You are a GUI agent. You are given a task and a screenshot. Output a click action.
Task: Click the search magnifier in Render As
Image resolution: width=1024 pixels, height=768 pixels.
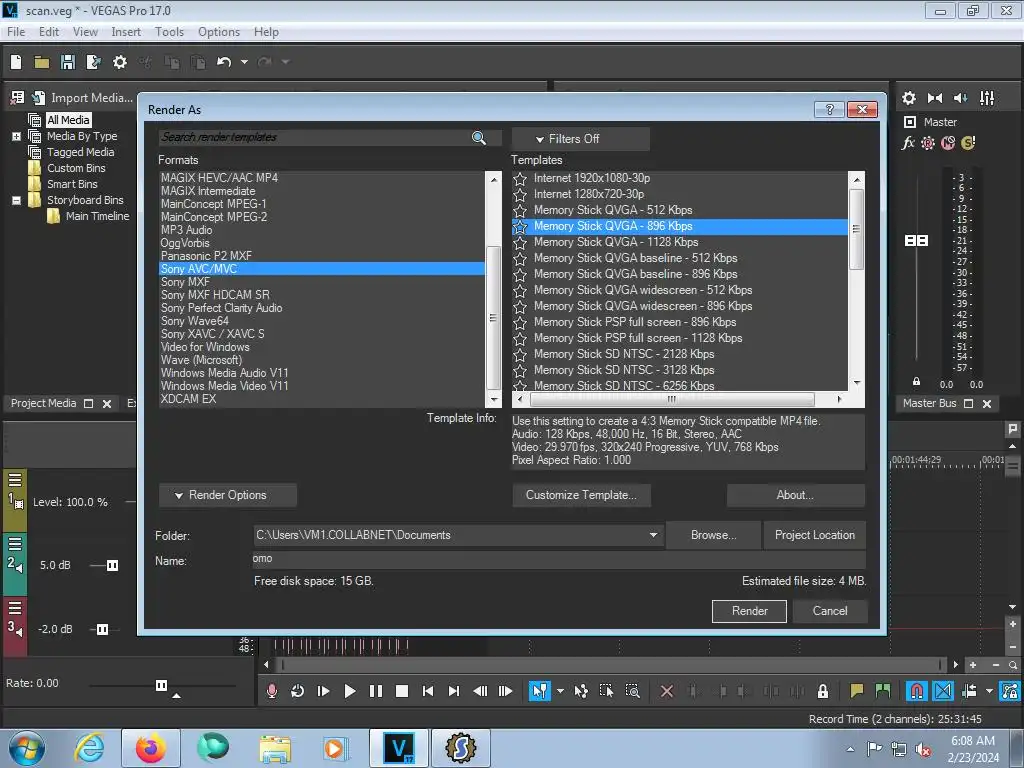pyautogui.click(x=479, y=138)
